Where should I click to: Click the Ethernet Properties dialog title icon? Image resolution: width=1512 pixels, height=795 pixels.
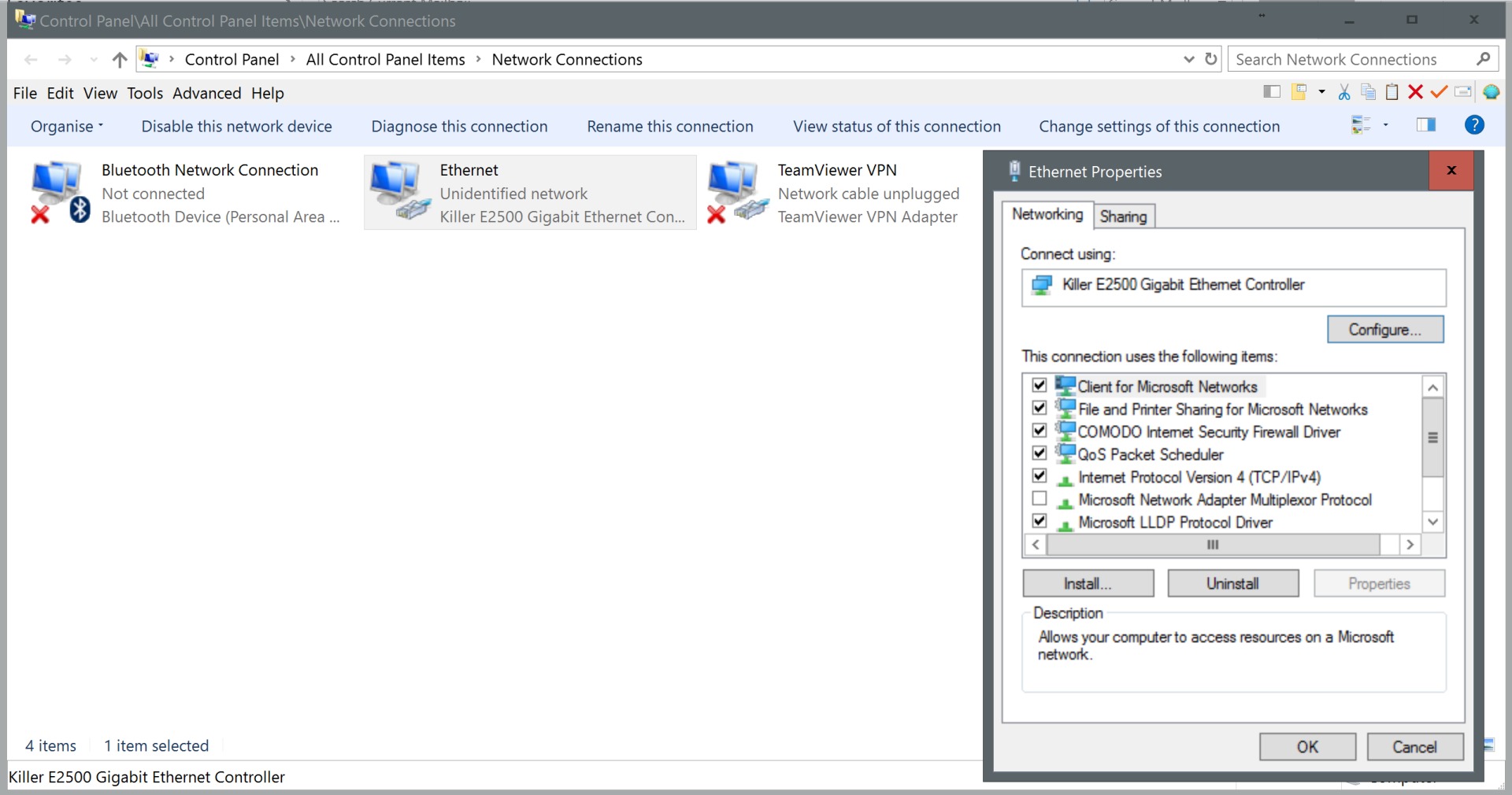click(x=1014, y=171)
